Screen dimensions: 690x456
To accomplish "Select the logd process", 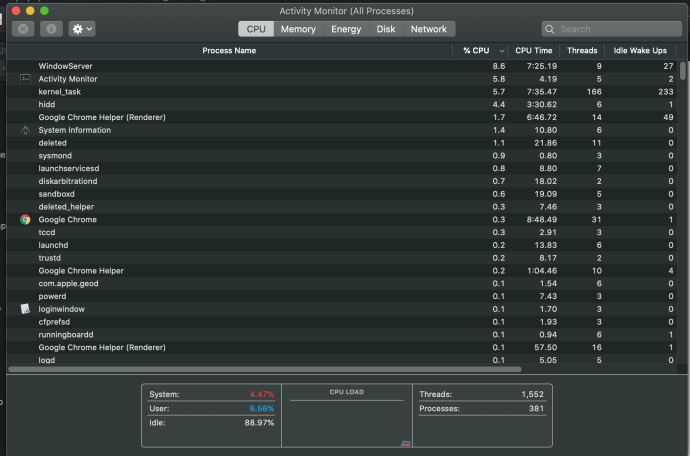I will click(342, 360).
